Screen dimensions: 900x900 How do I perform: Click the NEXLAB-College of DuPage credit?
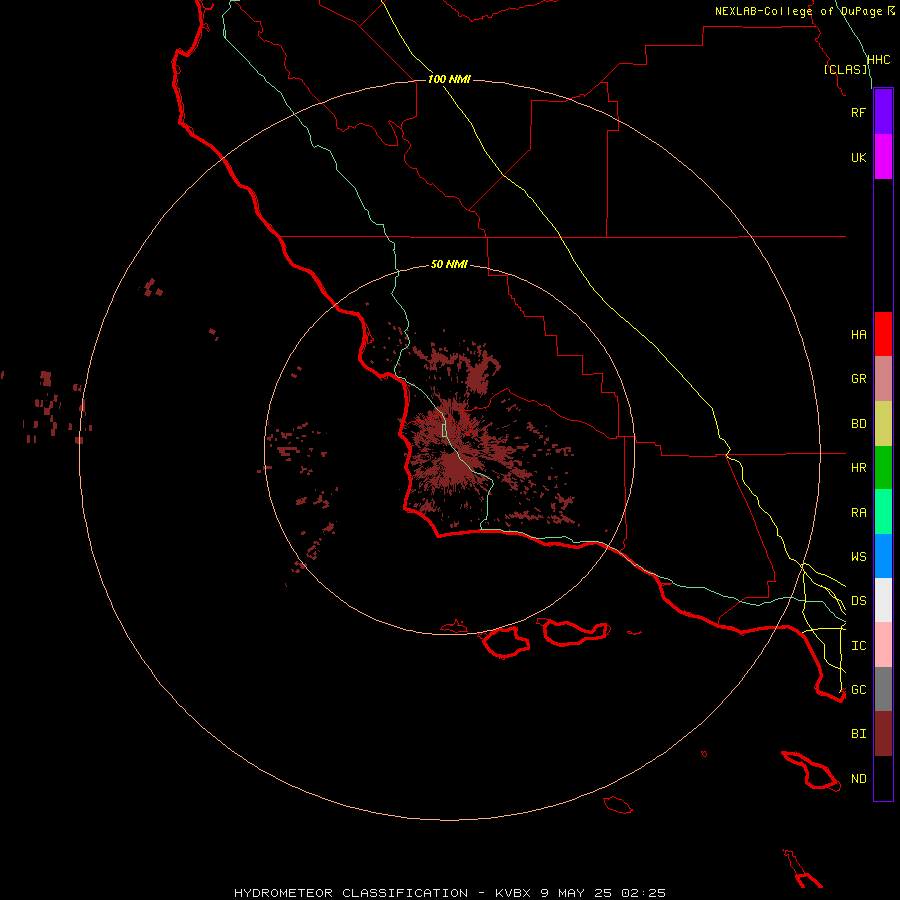[798, 11]
